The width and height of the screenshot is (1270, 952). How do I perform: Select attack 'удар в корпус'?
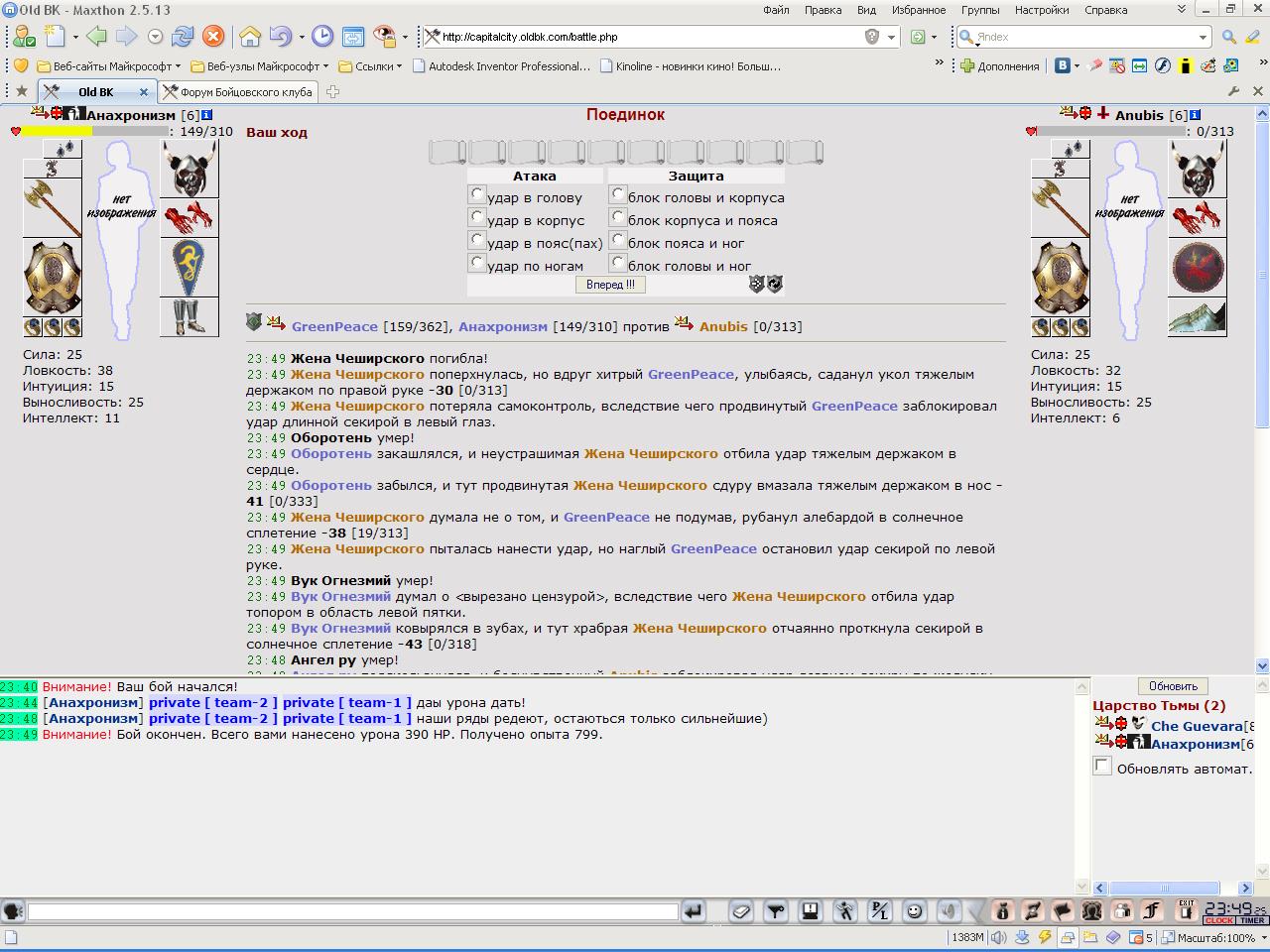click(x=477, y=217)
